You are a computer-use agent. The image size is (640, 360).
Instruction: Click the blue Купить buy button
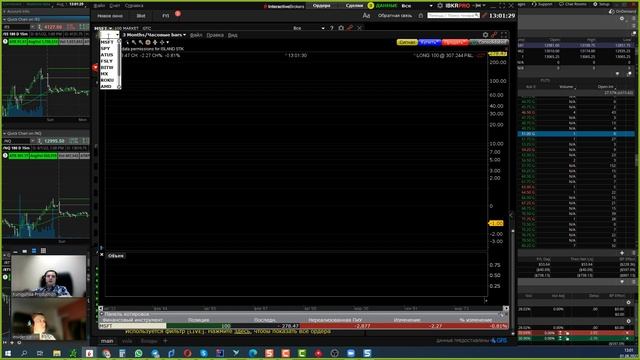tap(429, 42)
